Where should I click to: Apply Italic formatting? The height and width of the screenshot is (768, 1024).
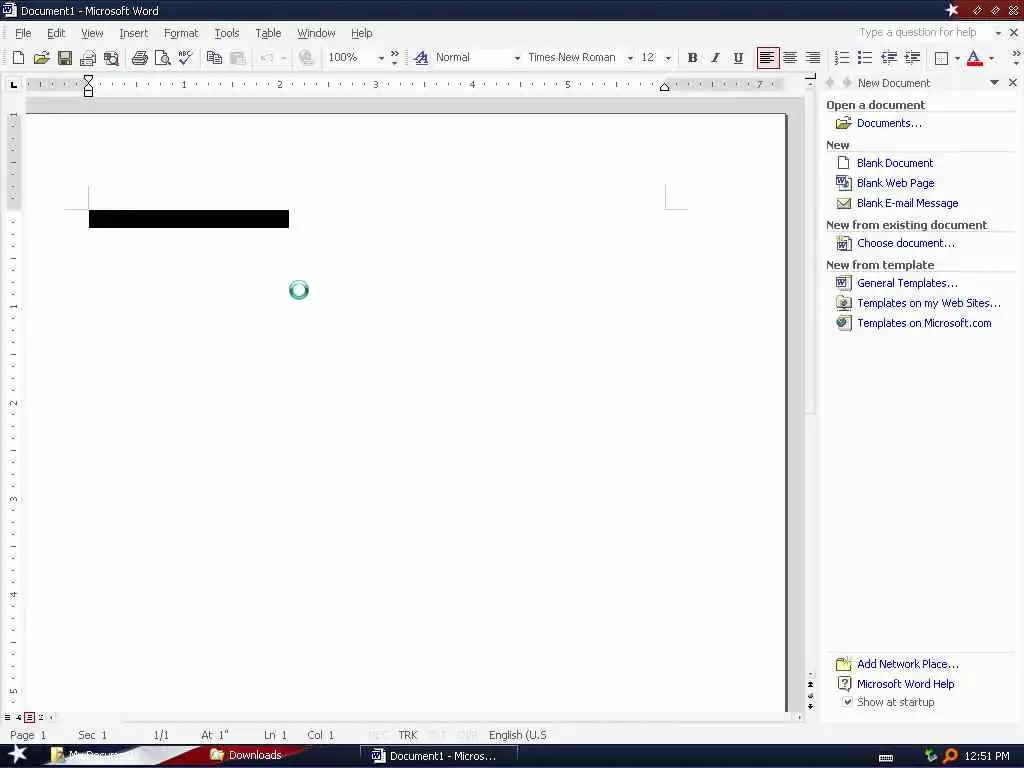pos(715,58)
